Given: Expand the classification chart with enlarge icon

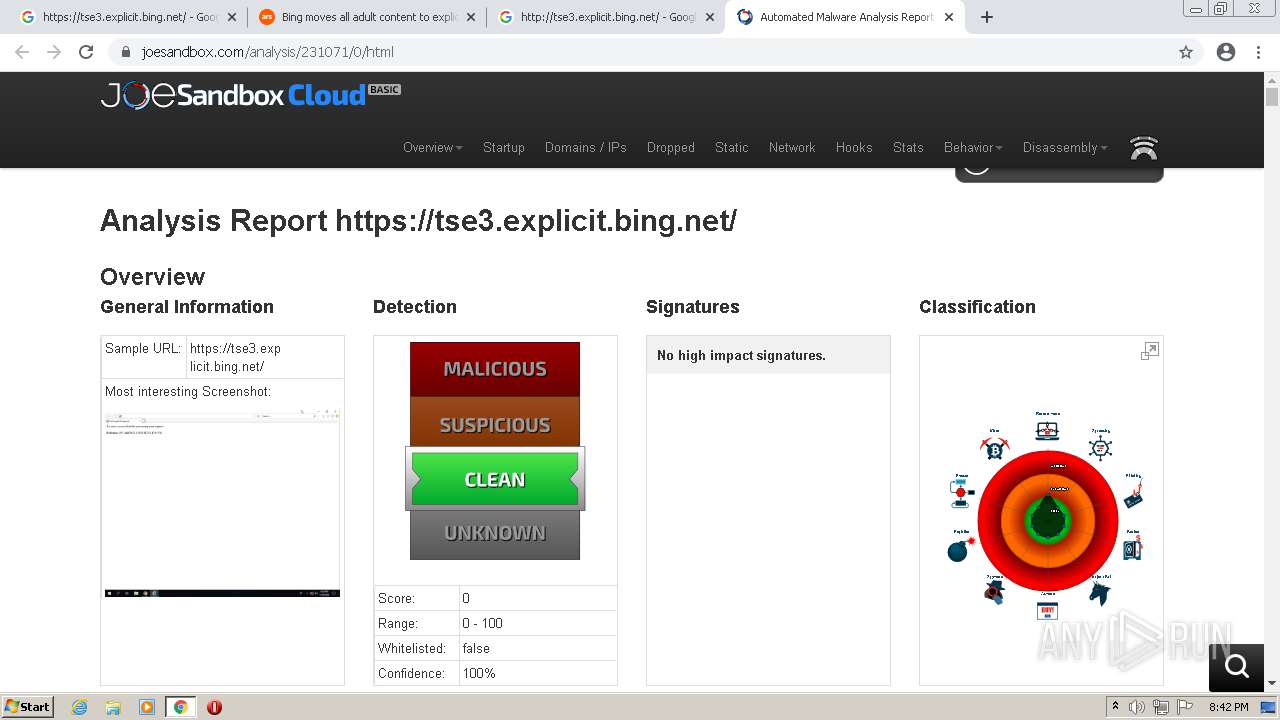Looking at the screenshot, I should coord(1150,351).
